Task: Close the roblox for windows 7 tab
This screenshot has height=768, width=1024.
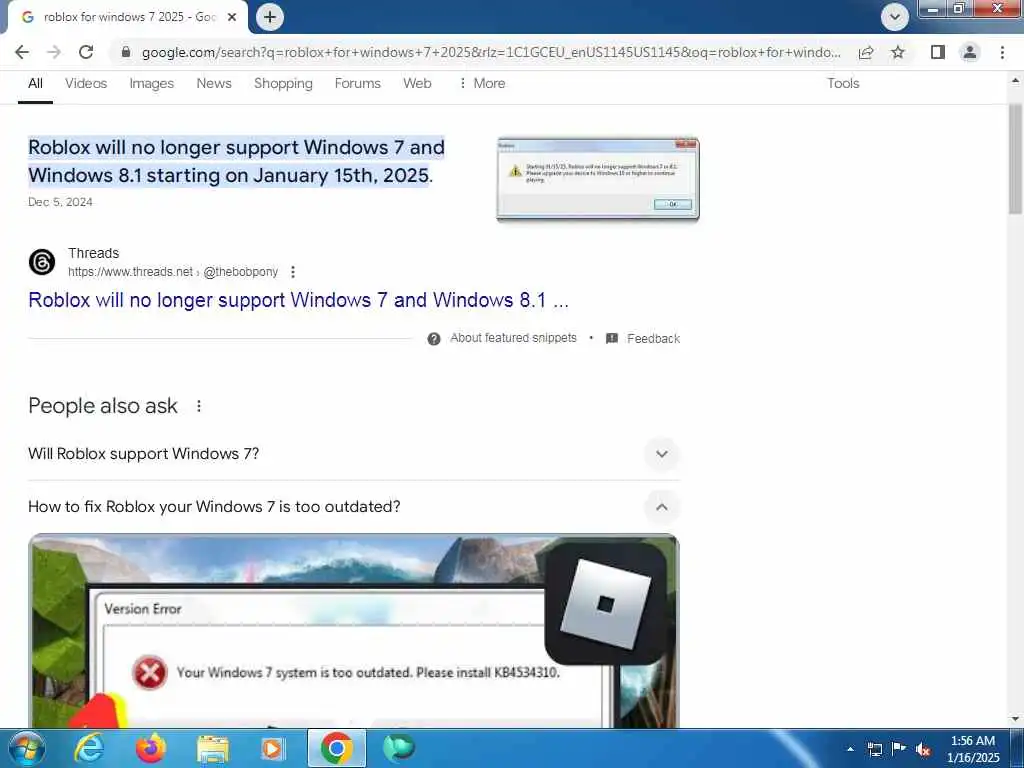Action: click(x=232, y=17)
